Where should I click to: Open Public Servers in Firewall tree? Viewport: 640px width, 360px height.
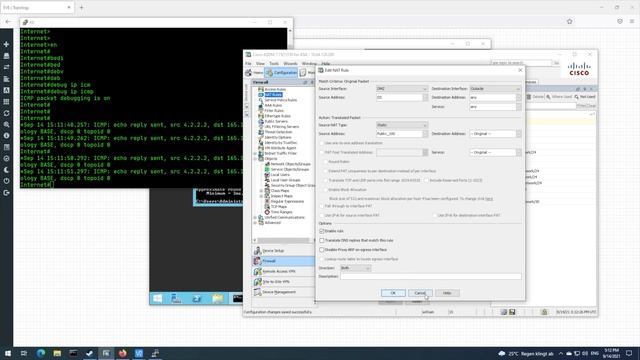pyautogui.click(x=276, y=121)
